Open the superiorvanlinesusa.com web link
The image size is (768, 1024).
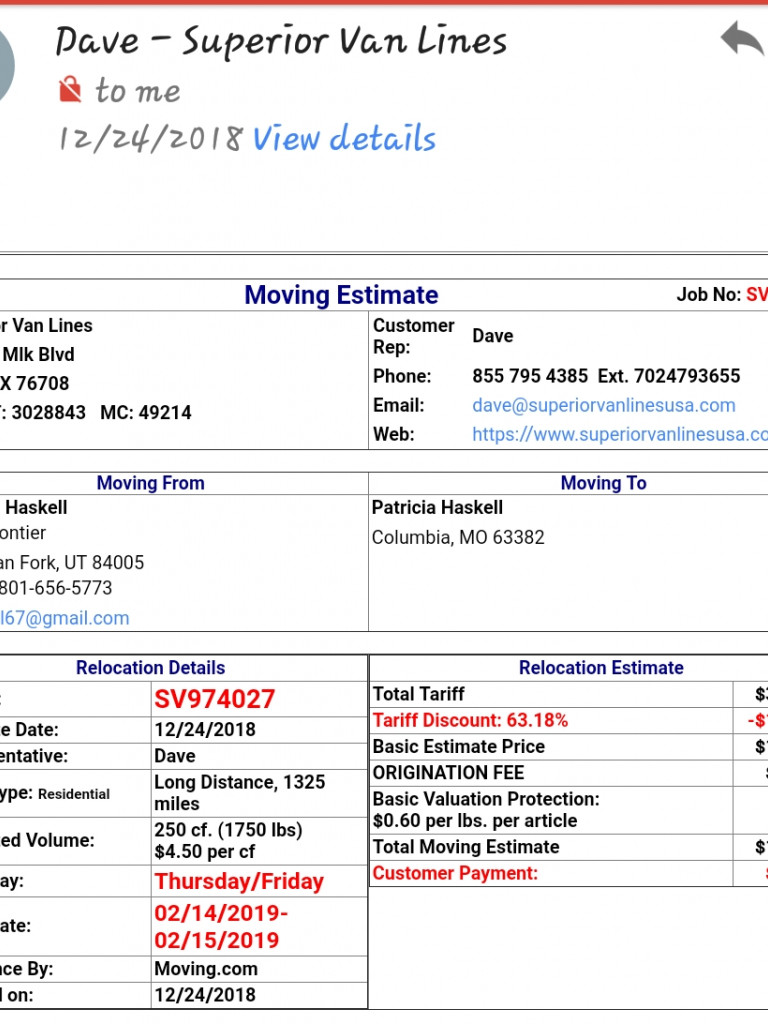pos(620,434)
